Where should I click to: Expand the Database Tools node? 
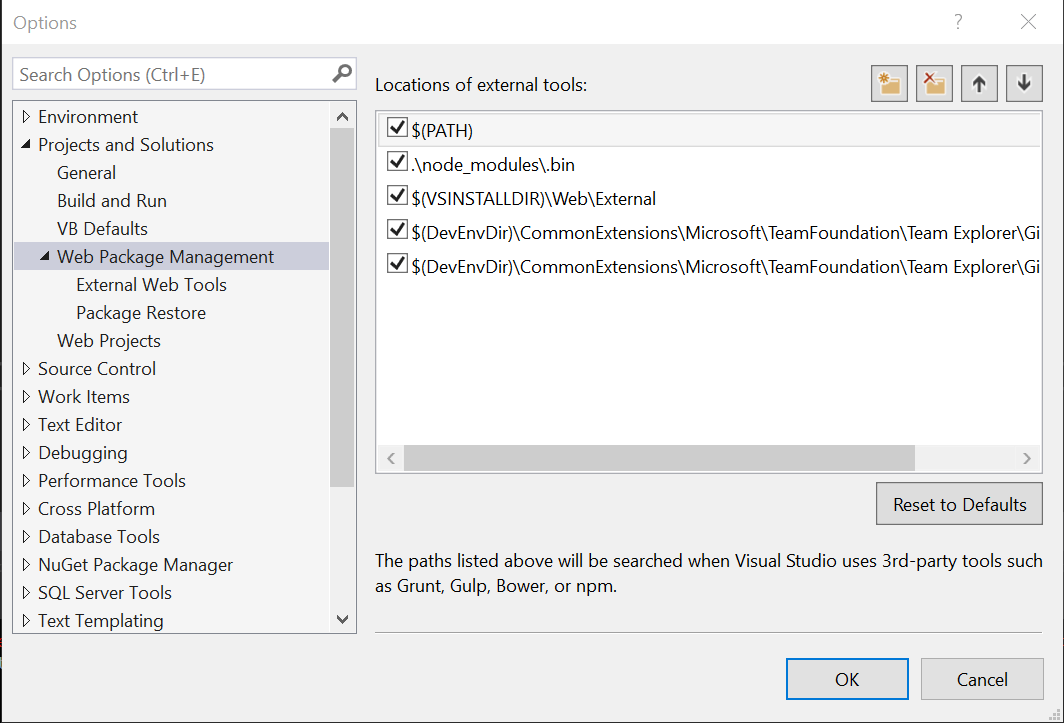26,536
